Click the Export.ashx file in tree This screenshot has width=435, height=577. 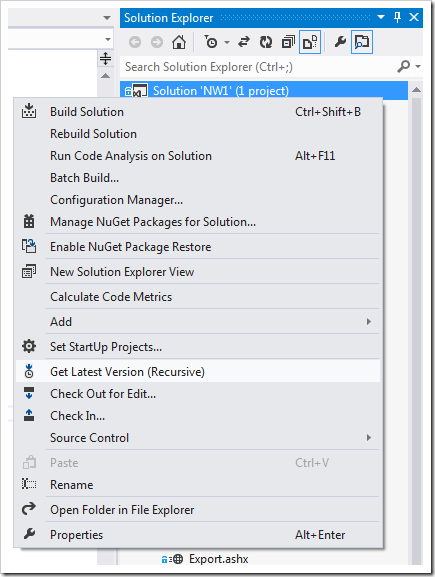click(x=219, y=559)
